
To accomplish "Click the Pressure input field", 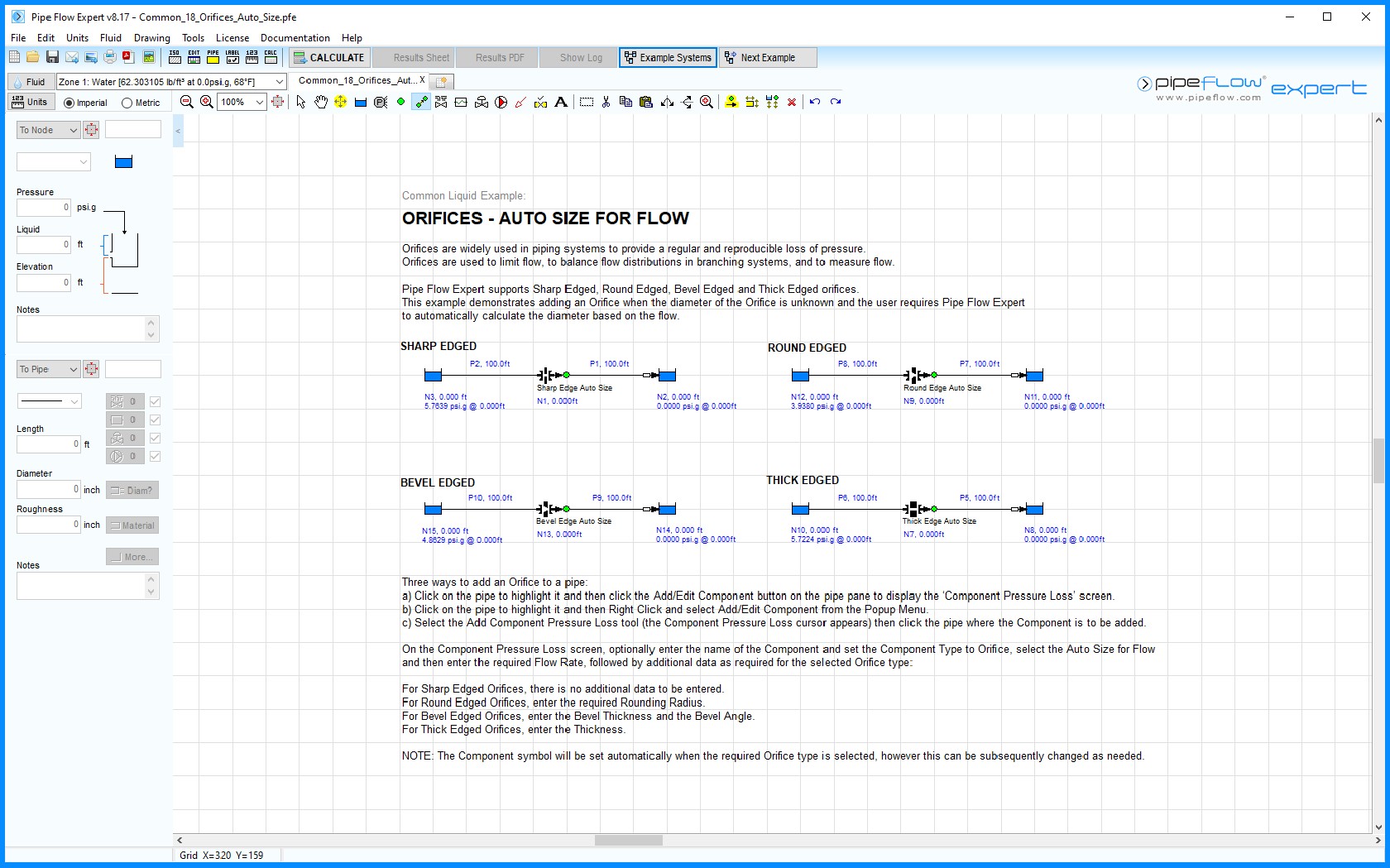I will (x=44, y=207).
